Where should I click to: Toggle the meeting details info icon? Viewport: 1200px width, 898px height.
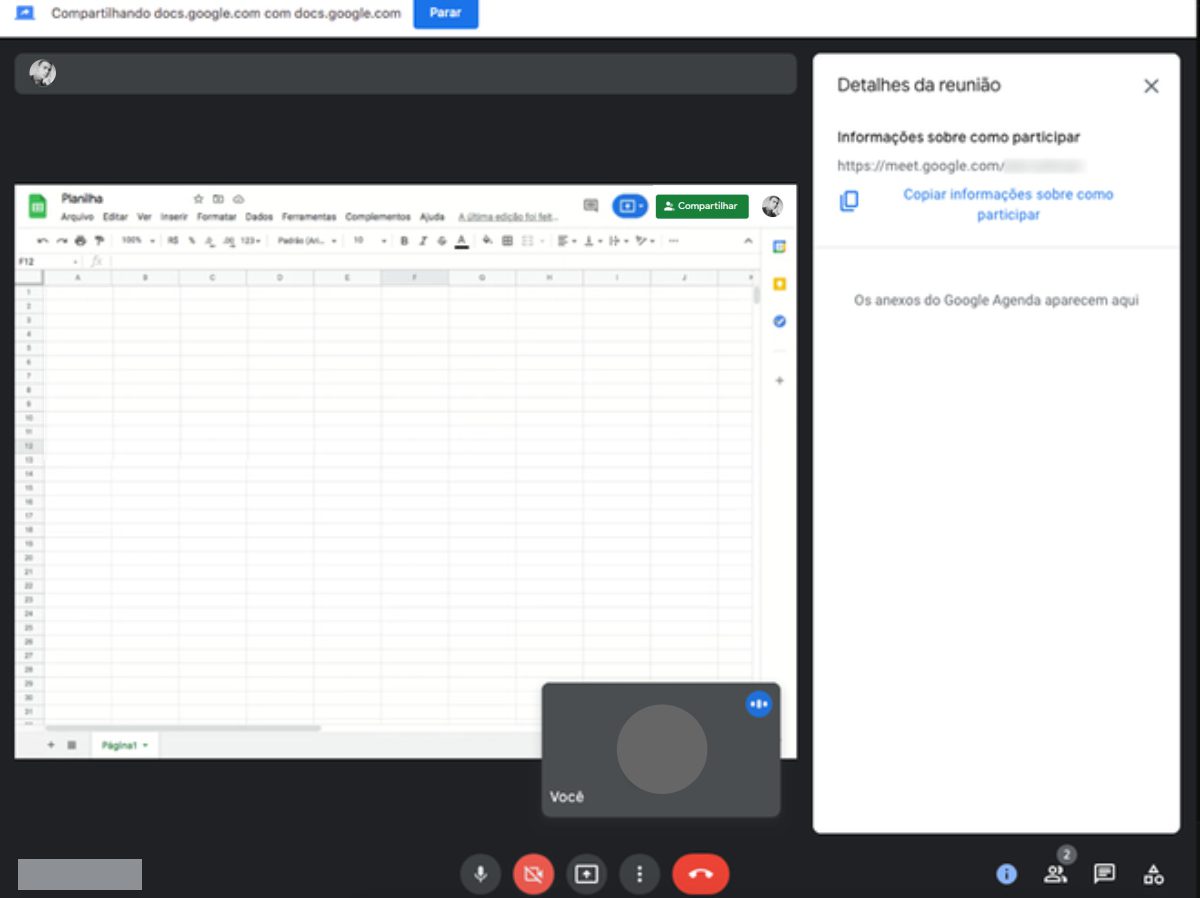pyautogui.click(x=1006, y=874)
